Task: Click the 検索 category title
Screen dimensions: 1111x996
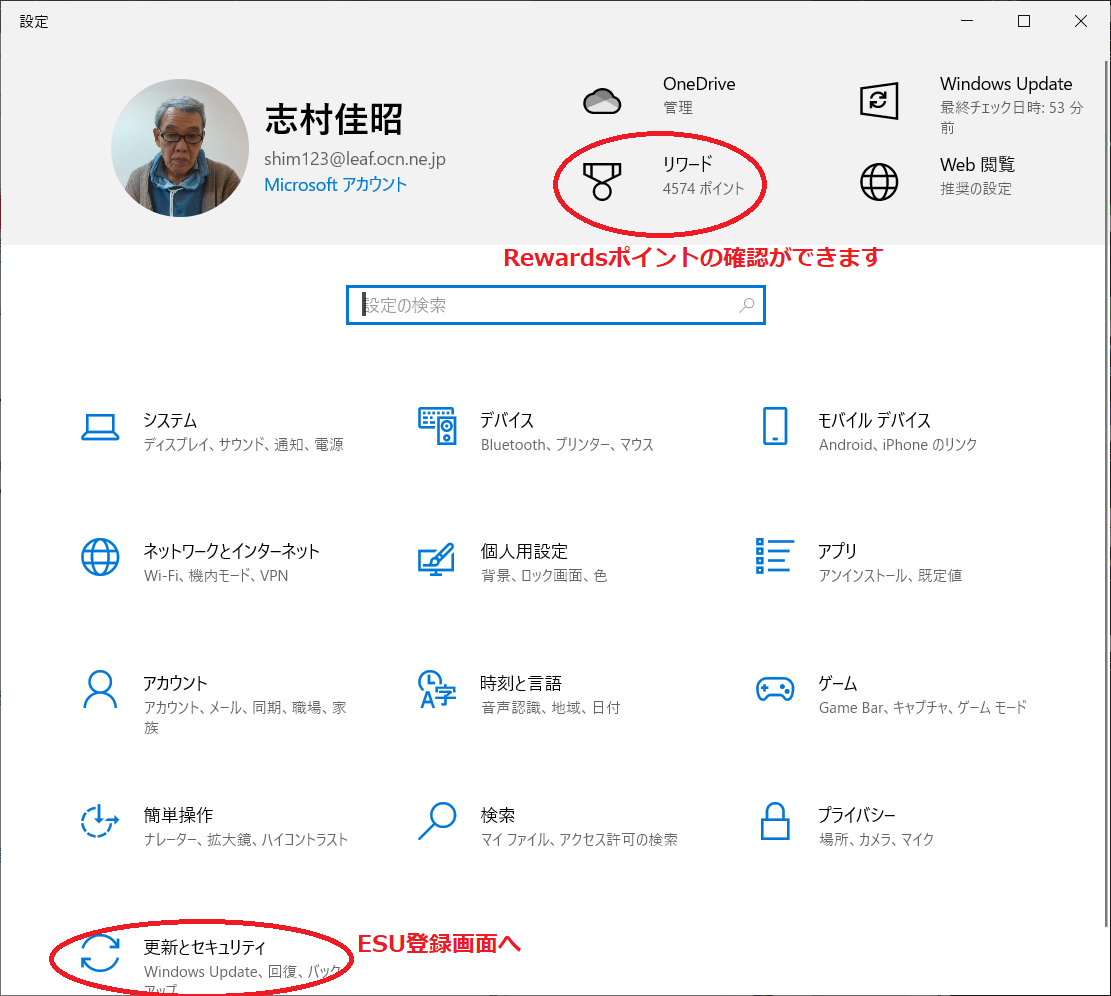Action: [497, 815]
